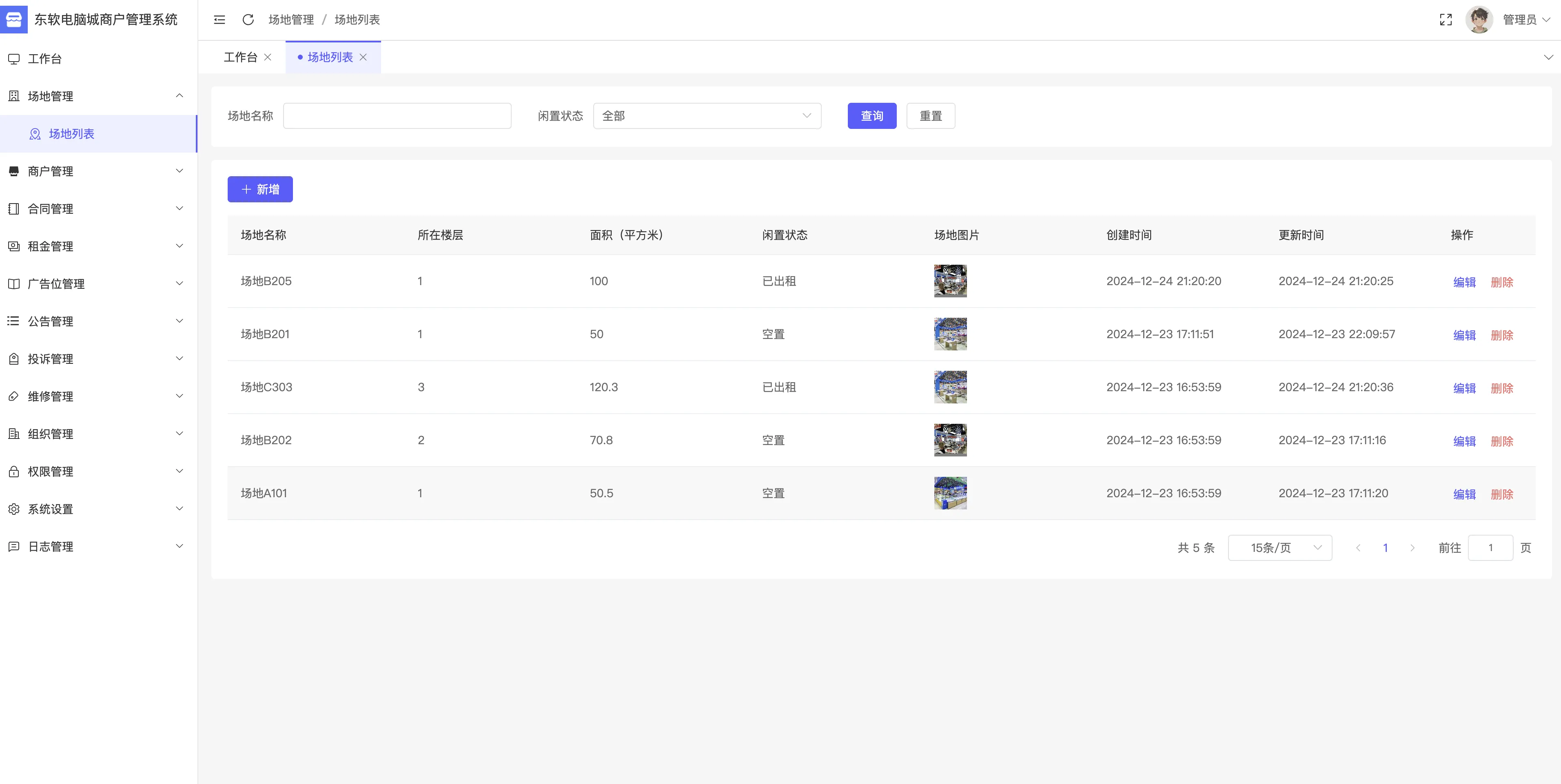Click the page refresh icon
The width and height of the screenshot is (1561, 784).
point(248,20)
